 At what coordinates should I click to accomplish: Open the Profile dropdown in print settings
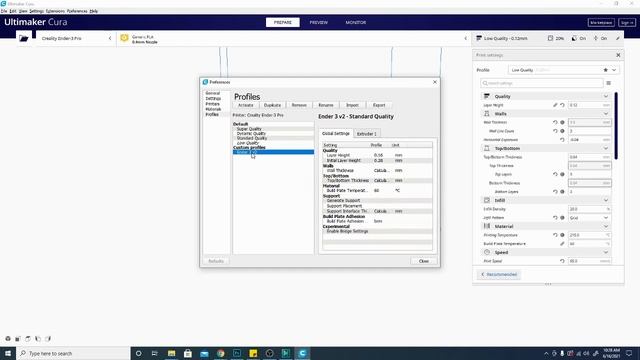pyautogui.click(x=563, y=70)
